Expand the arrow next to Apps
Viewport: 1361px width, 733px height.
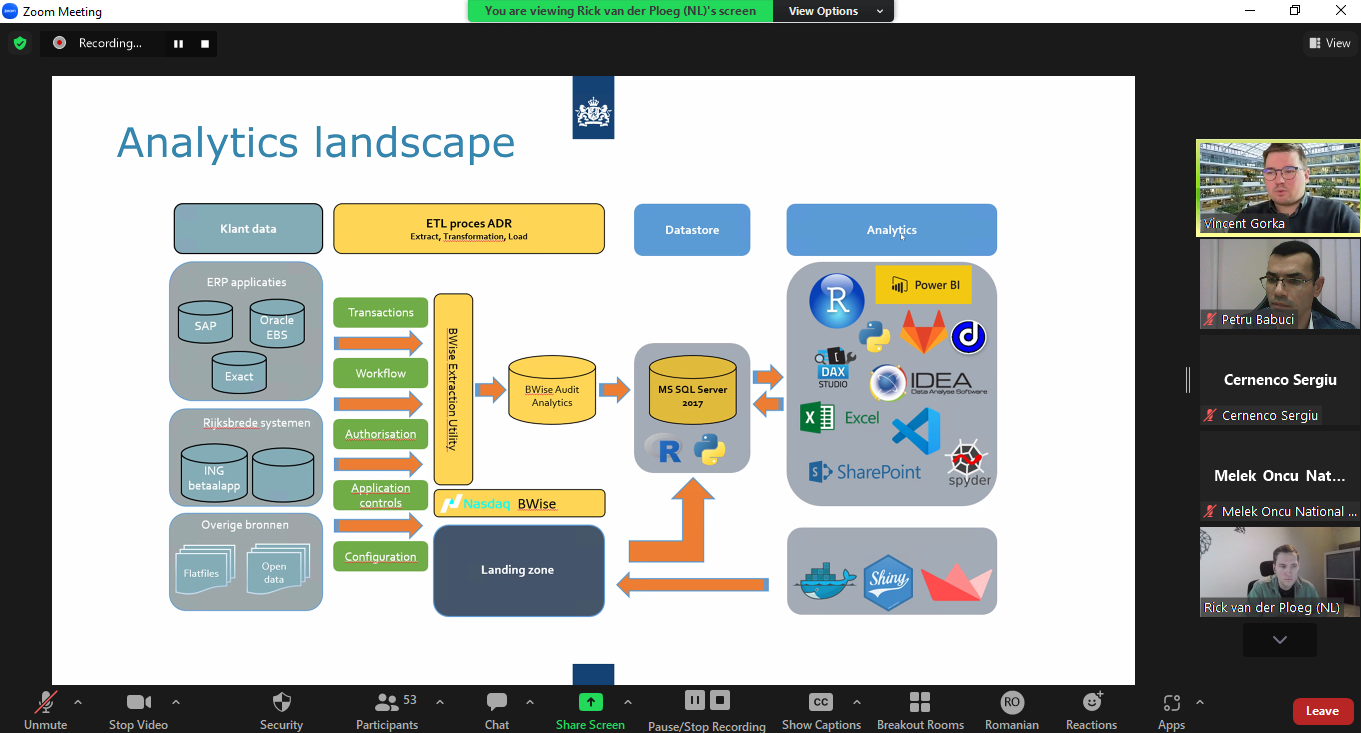[x=1200, y=702]
